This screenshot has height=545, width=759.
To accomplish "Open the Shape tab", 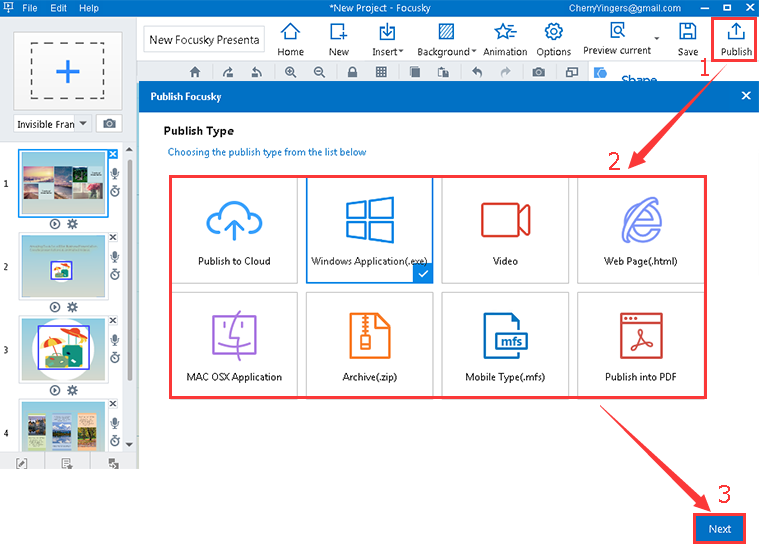I will coord(638,77).
